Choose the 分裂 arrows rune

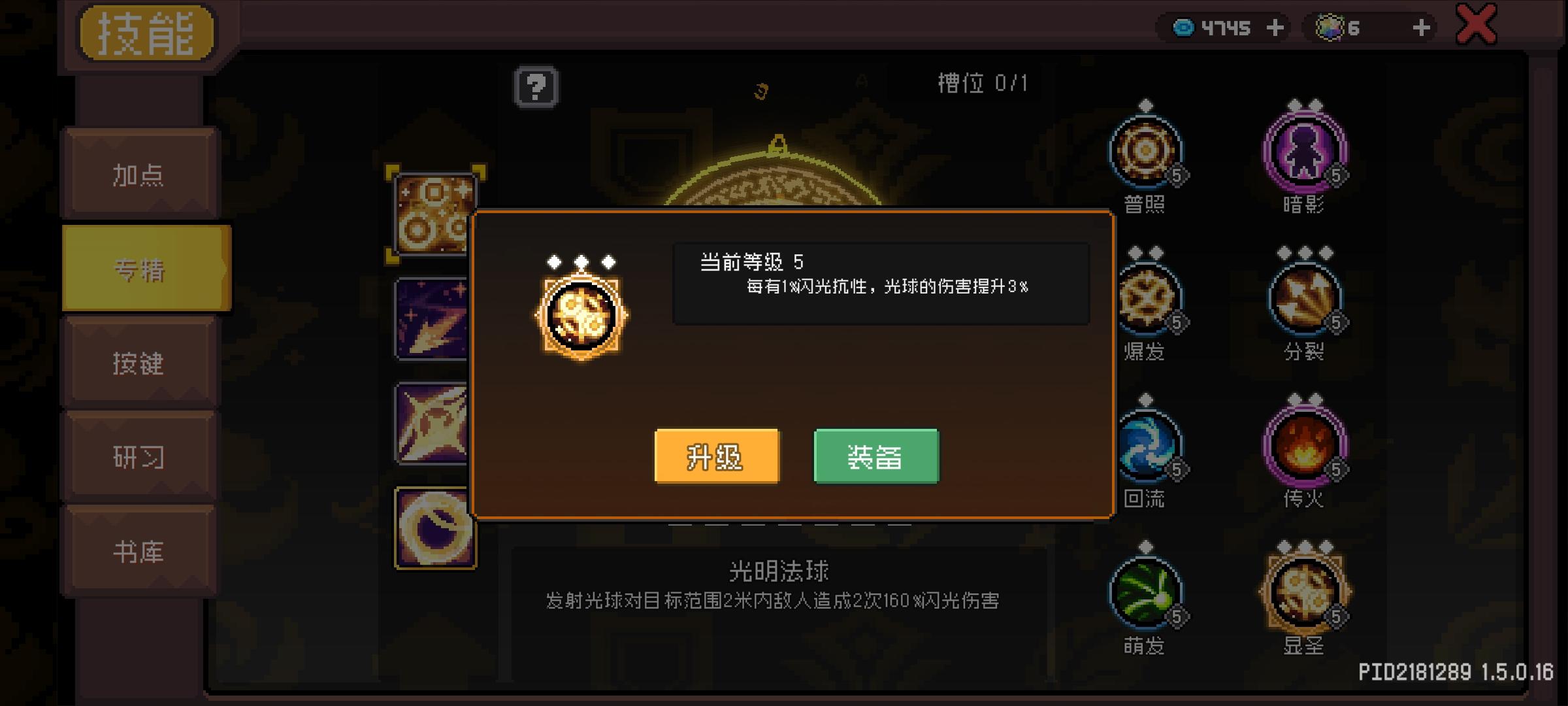[1304, 298]
